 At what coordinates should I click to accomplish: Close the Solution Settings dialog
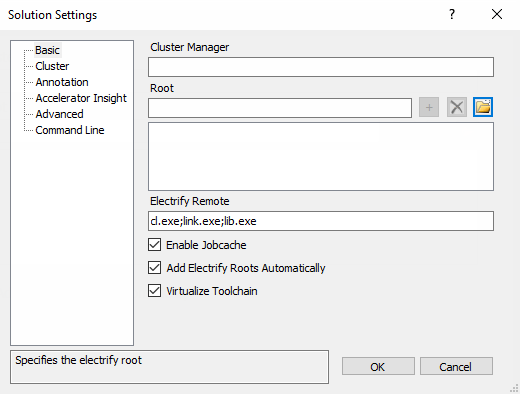pyautogui.click(x=497, y=14)
